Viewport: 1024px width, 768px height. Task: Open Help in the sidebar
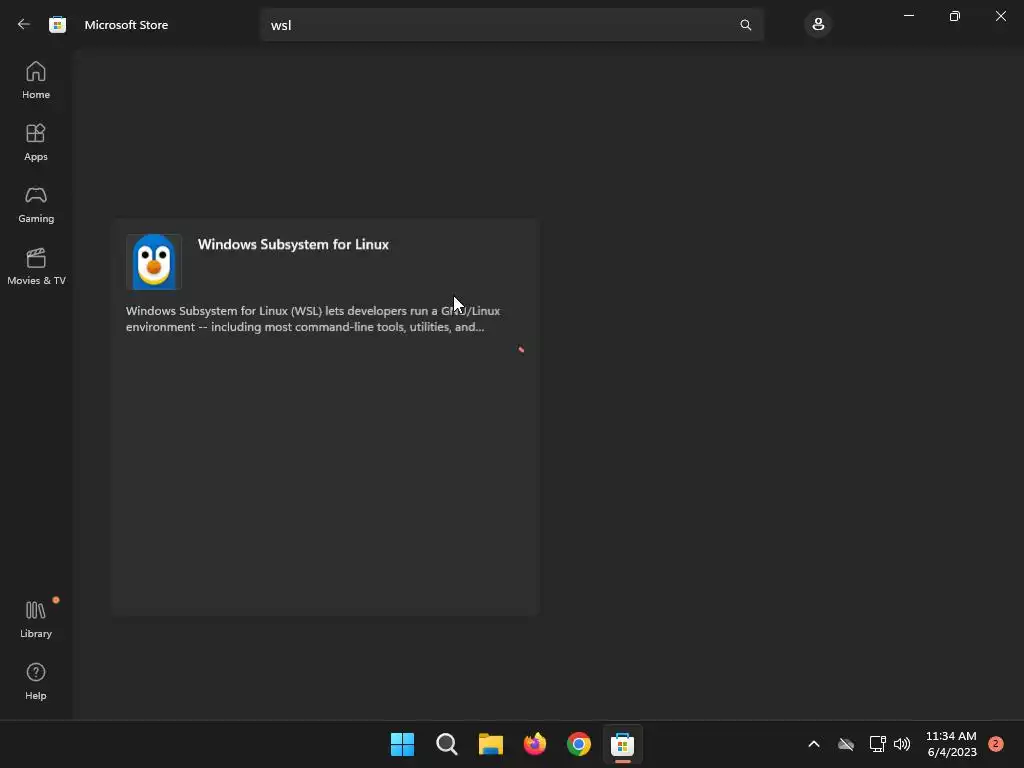[36, 681]
